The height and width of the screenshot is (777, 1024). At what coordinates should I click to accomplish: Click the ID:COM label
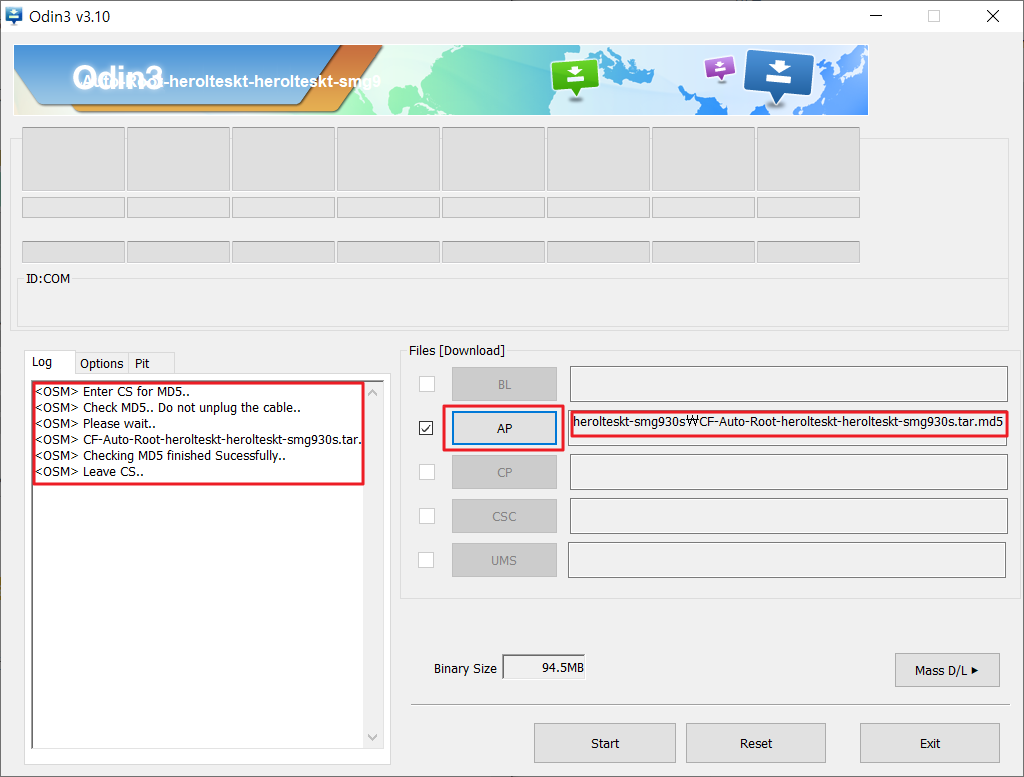tap(48, 279)
